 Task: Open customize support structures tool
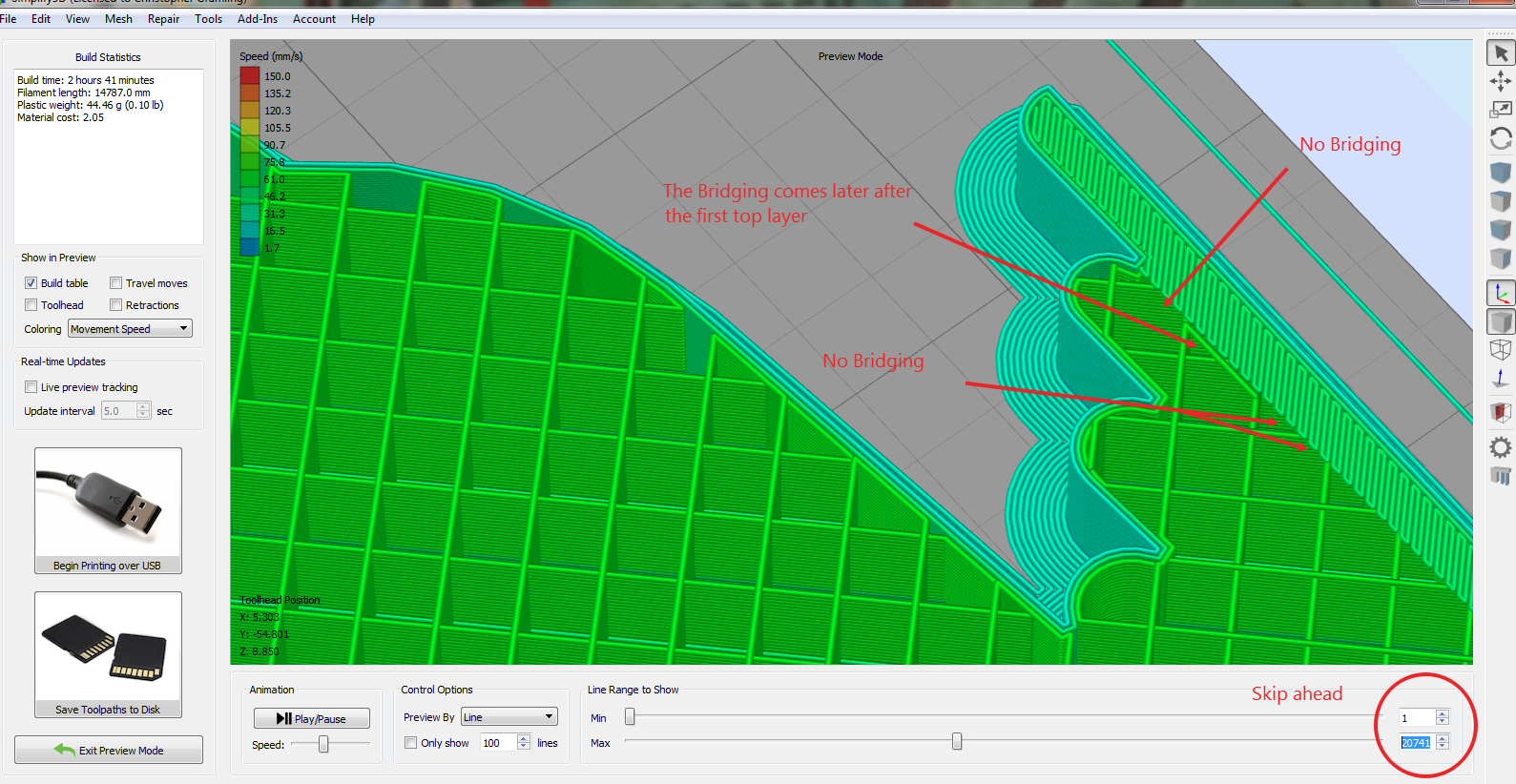1501,476
